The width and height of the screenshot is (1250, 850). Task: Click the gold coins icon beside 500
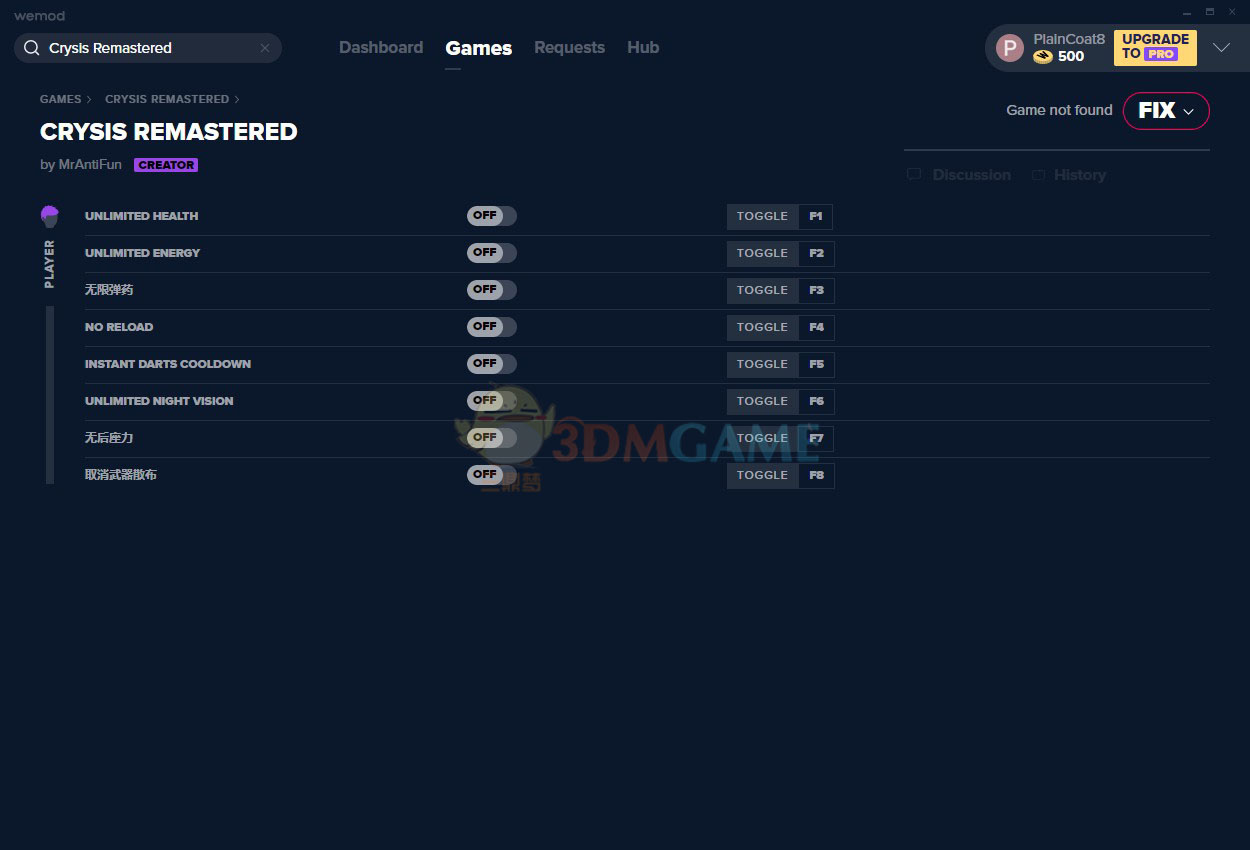coord(1043,57)
